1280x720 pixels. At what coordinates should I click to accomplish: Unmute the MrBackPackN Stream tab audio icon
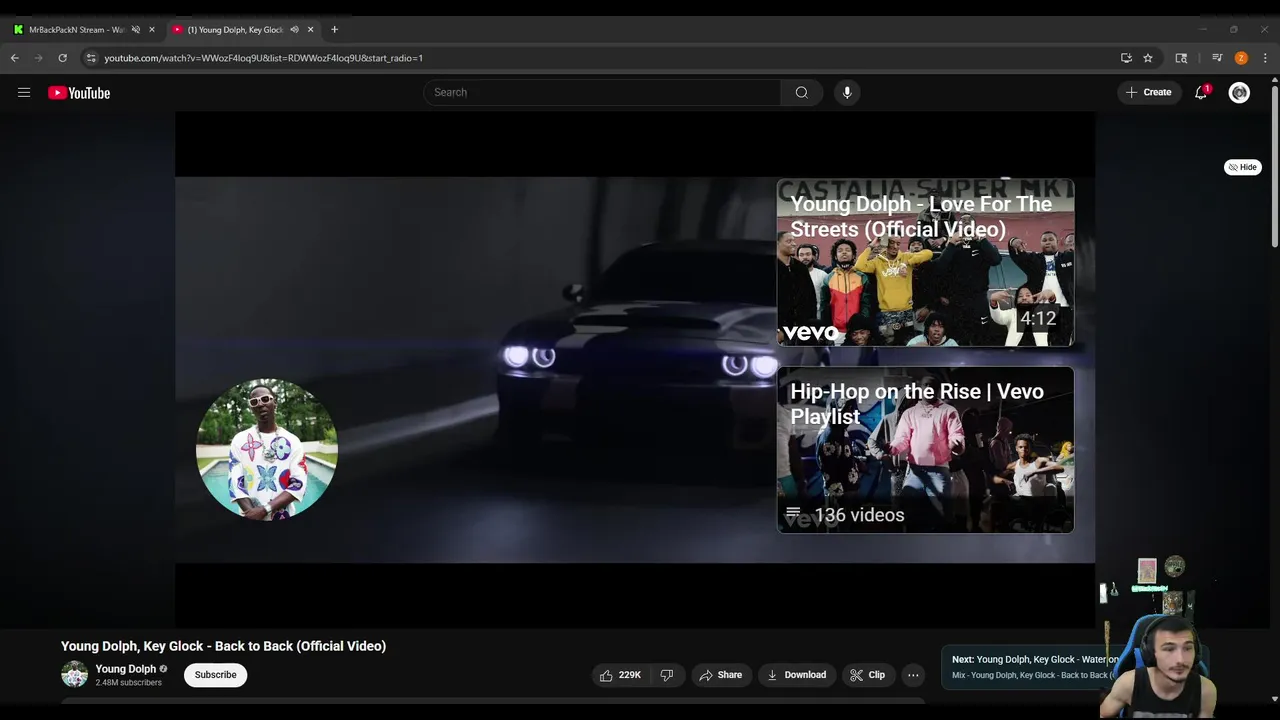point(136,30)
